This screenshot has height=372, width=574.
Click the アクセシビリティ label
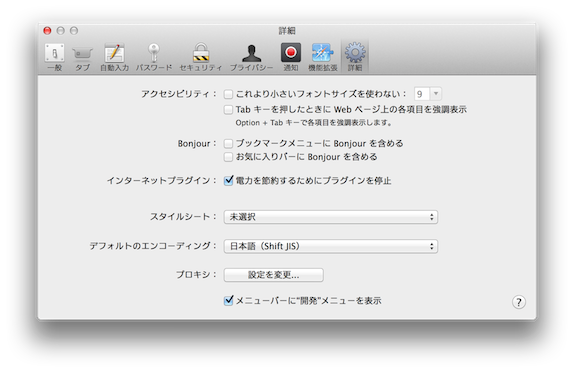(x=179, y=94)
